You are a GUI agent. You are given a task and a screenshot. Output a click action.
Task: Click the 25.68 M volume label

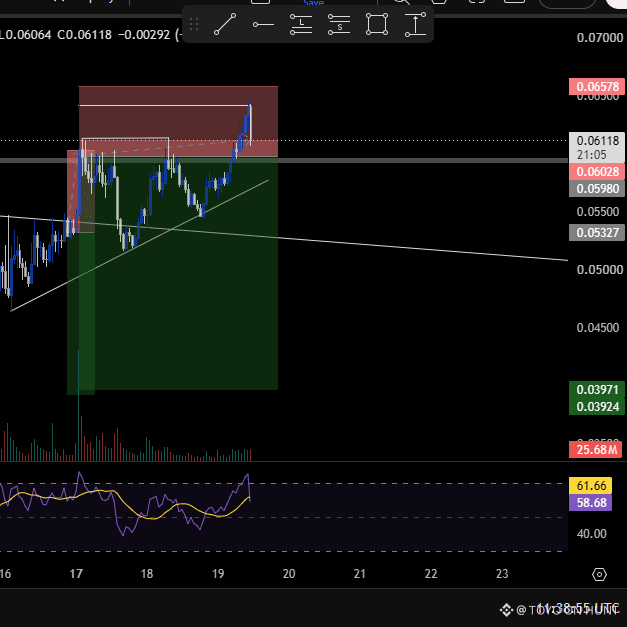[x=595, y=449]
